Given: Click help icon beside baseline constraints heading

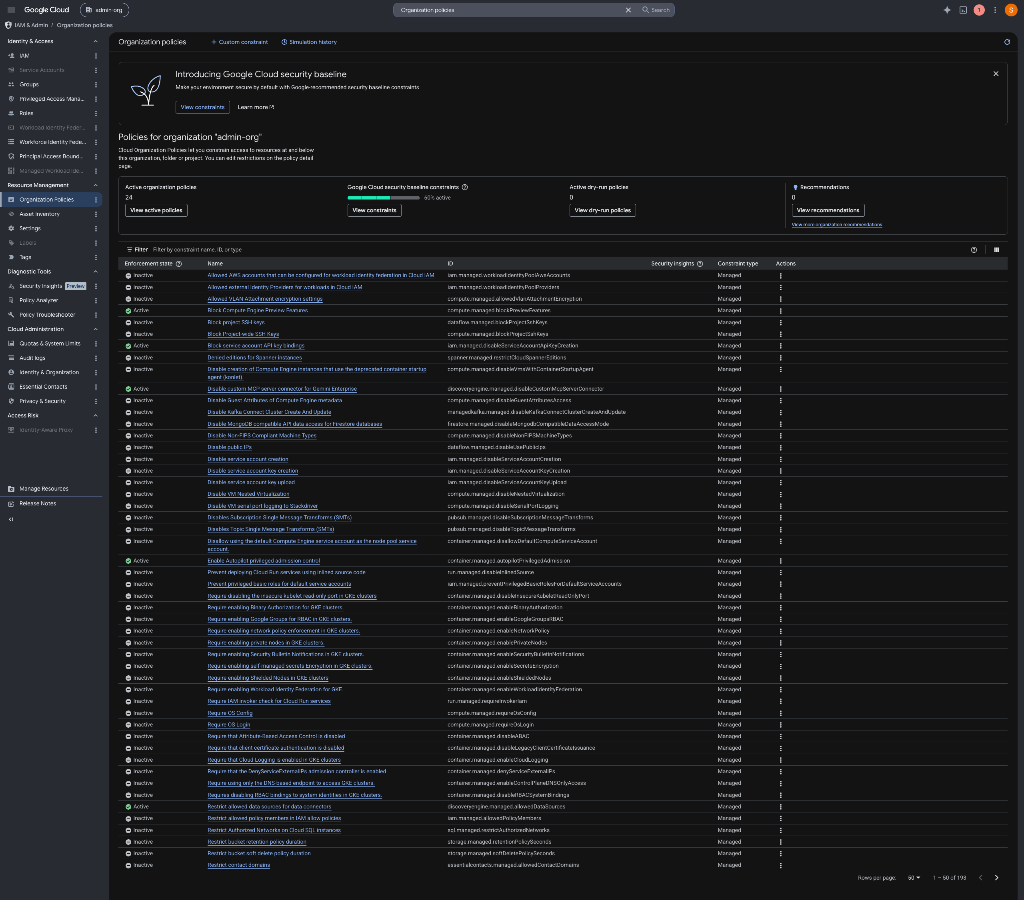Looking at the screenshot, I should point(465,187).
